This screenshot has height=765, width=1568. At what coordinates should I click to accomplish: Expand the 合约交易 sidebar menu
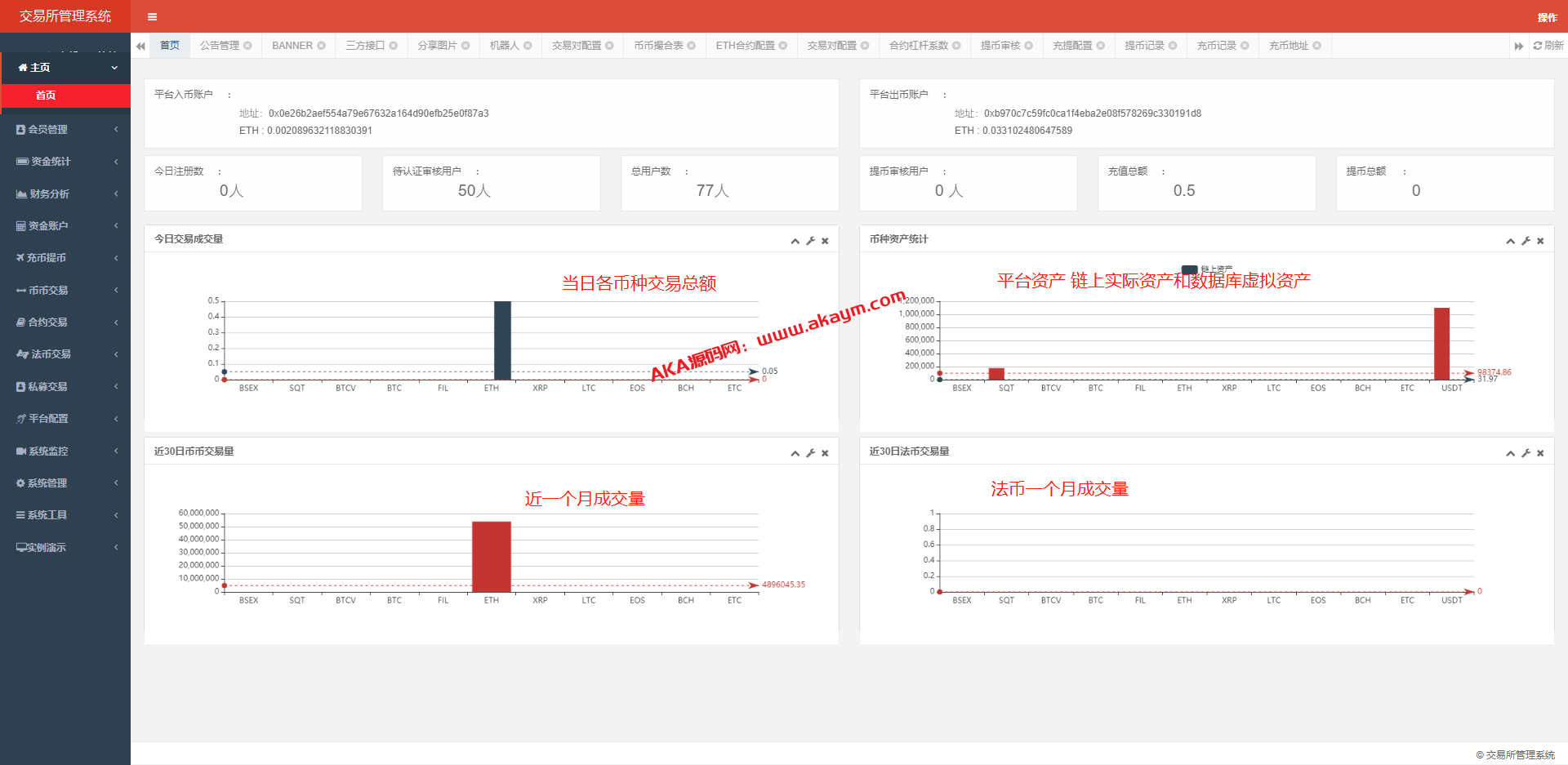(65, 322)
